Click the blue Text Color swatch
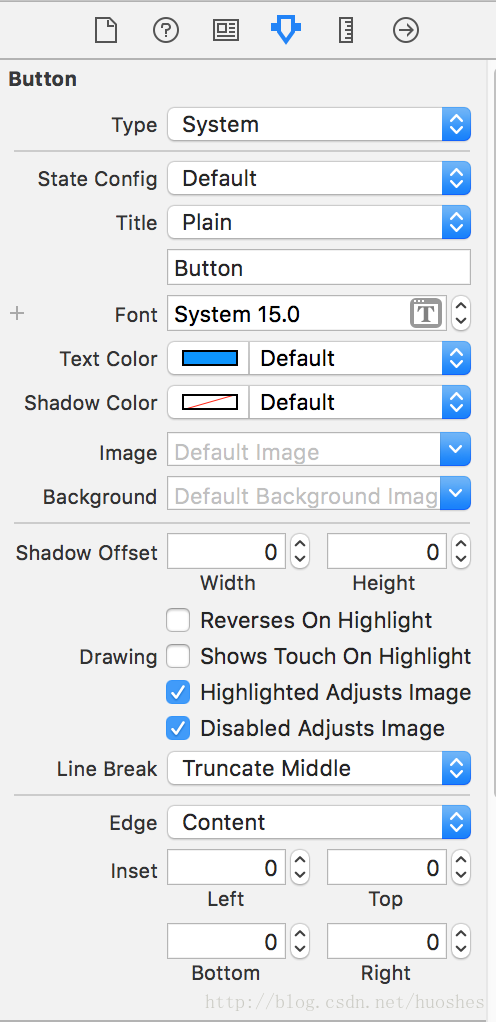Viewport: 496px width, 1022px height. (x=209, y=358)
